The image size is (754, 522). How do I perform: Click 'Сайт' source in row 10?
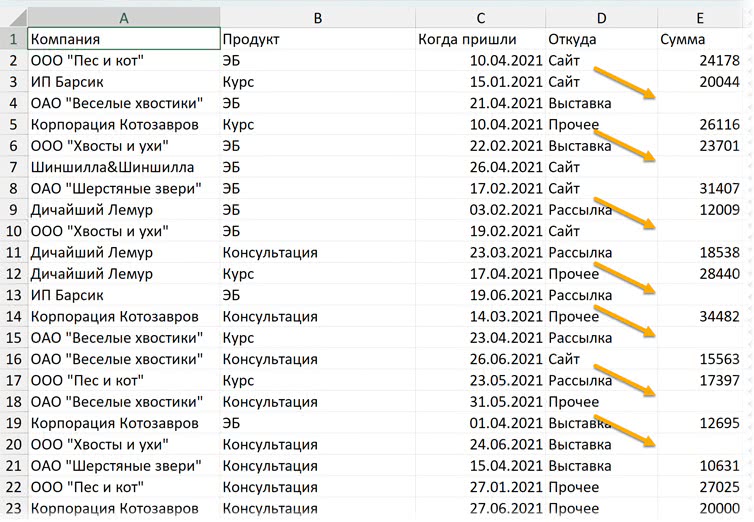[602, 231]
